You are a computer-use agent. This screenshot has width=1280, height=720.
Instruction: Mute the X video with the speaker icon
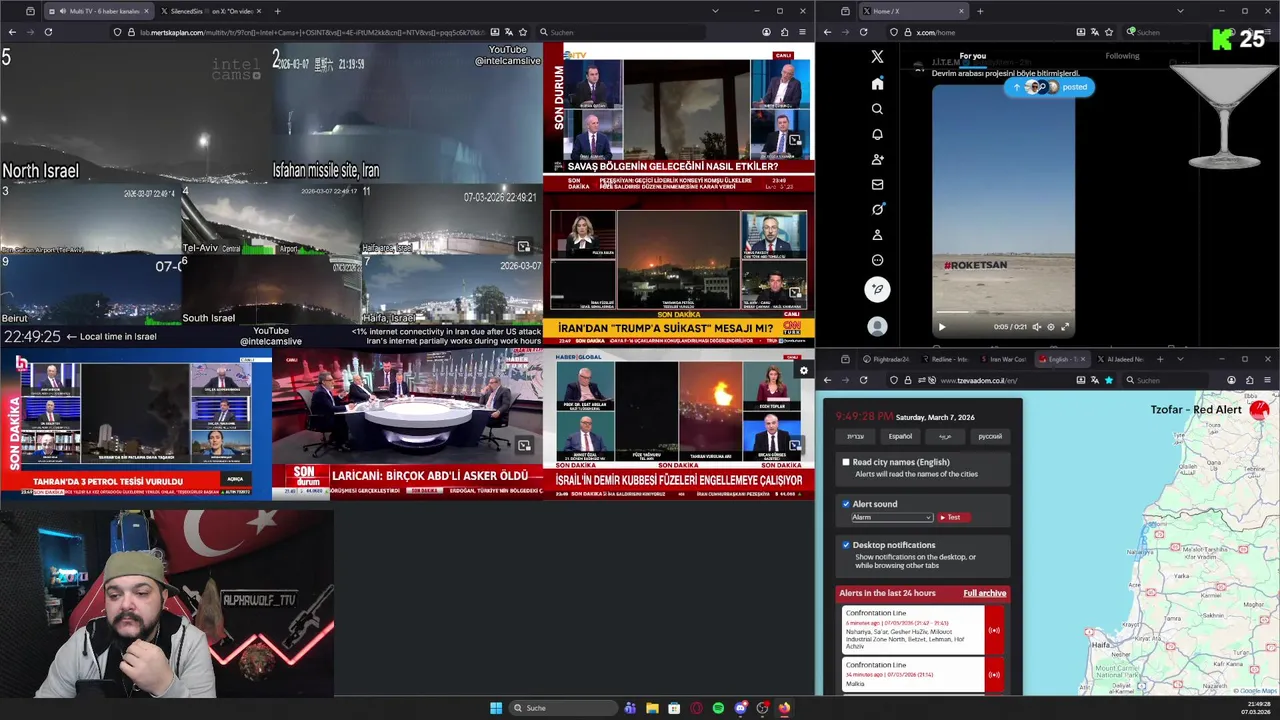[x=1036, y=327]
